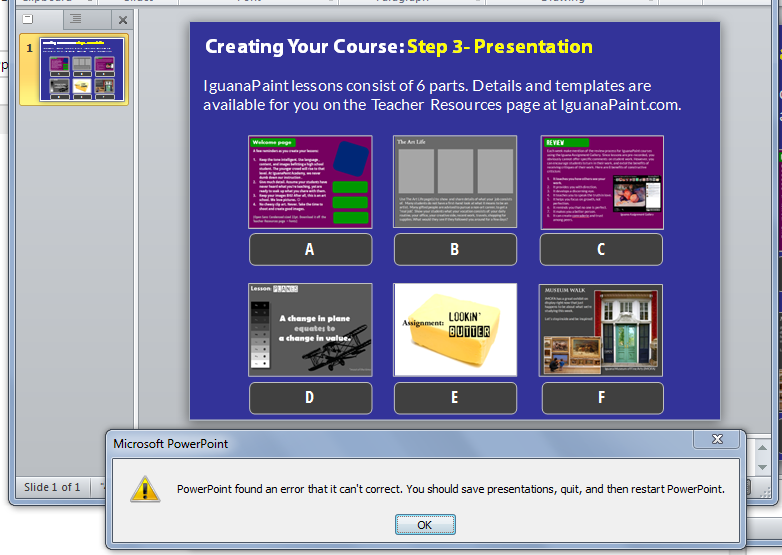Select the Lookin' Butter assignment image
This screenshot has height=555, width=782.
click(455, 330)
